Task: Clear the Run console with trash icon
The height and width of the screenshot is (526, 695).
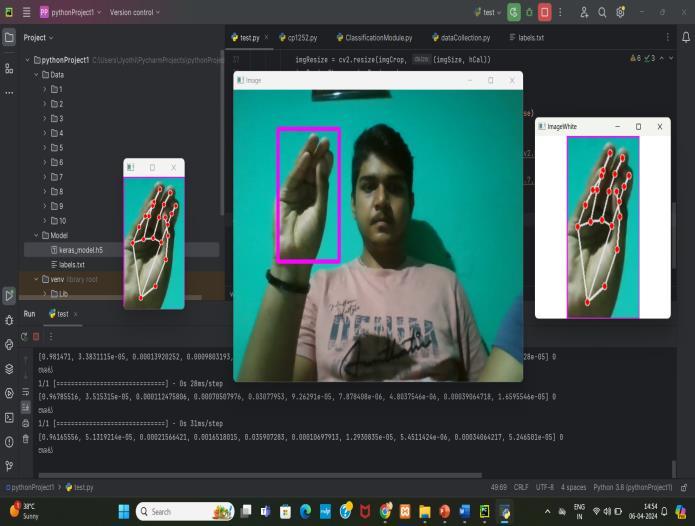Action: [26, 439]
